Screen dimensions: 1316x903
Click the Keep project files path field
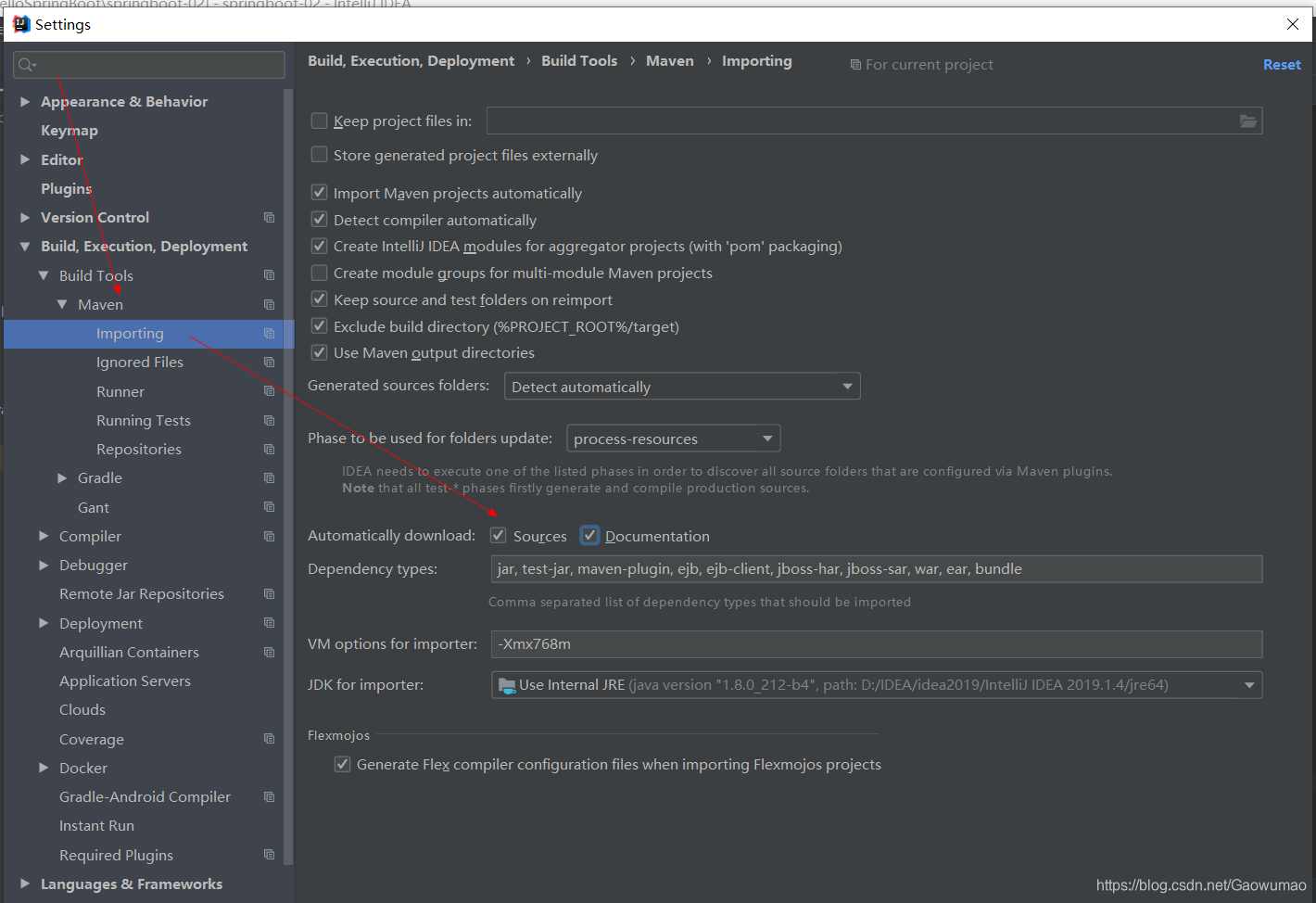(874, 121)
